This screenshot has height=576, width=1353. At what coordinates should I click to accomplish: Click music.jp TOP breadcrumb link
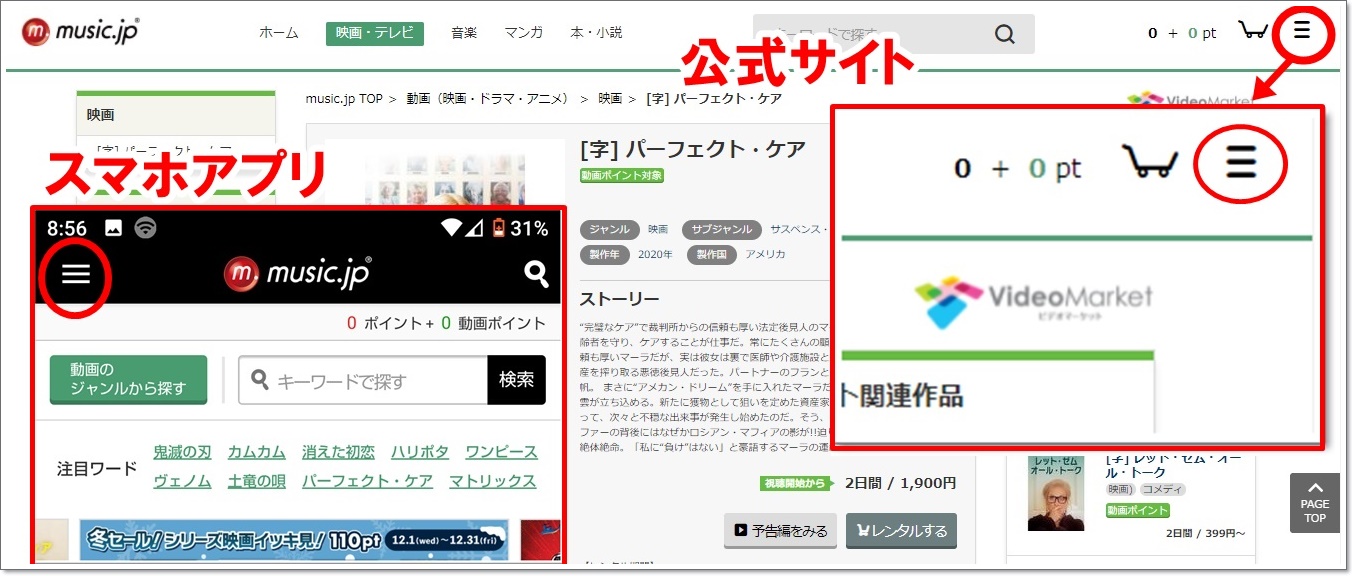tap(344, 99)
